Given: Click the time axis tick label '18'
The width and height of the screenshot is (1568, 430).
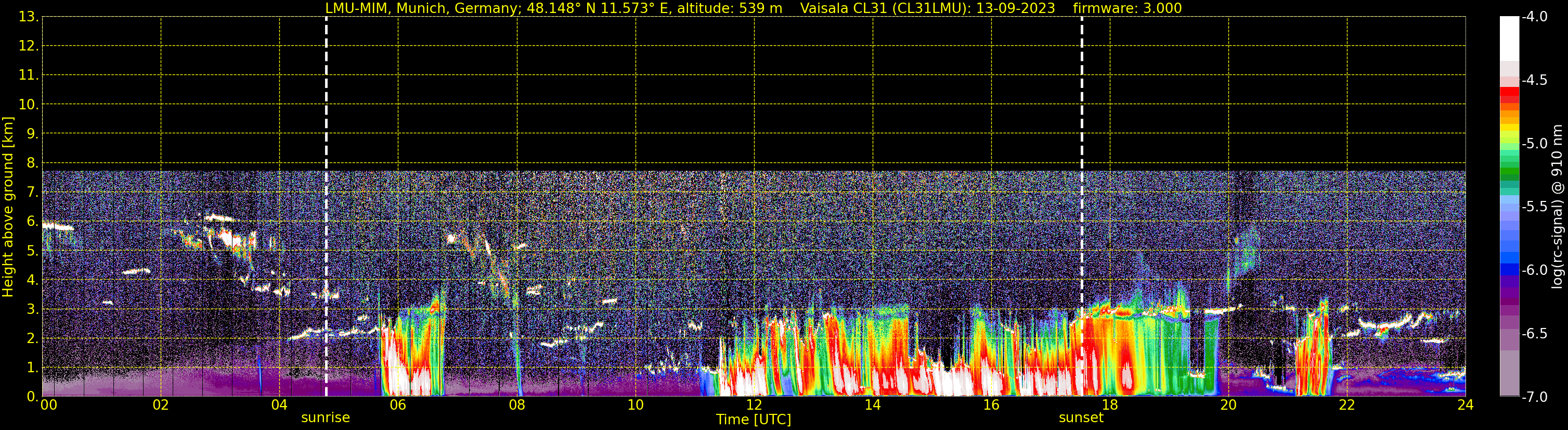Looking at the screenshot, I should pyautogui.click(x=1110, y=405).
